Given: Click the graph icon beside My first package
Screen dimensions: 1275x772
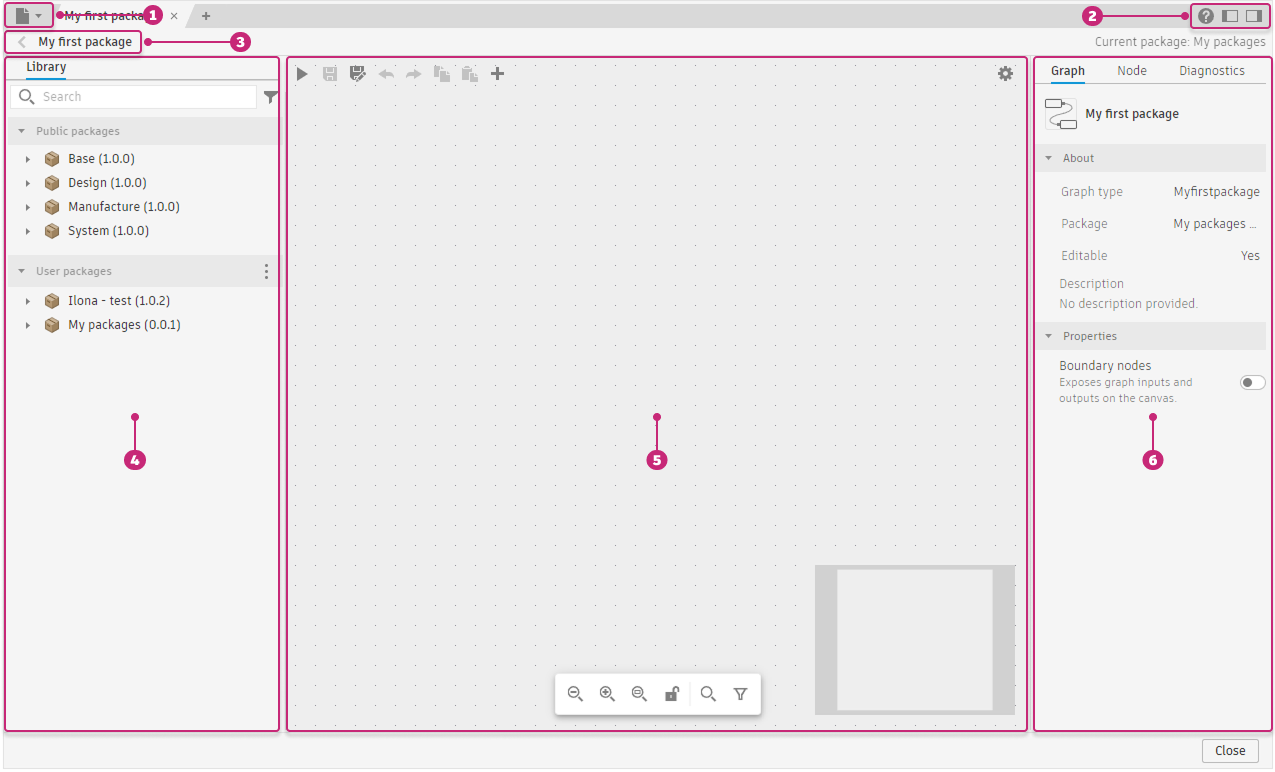Looking at the screenshot, I should click(1061, 114).
